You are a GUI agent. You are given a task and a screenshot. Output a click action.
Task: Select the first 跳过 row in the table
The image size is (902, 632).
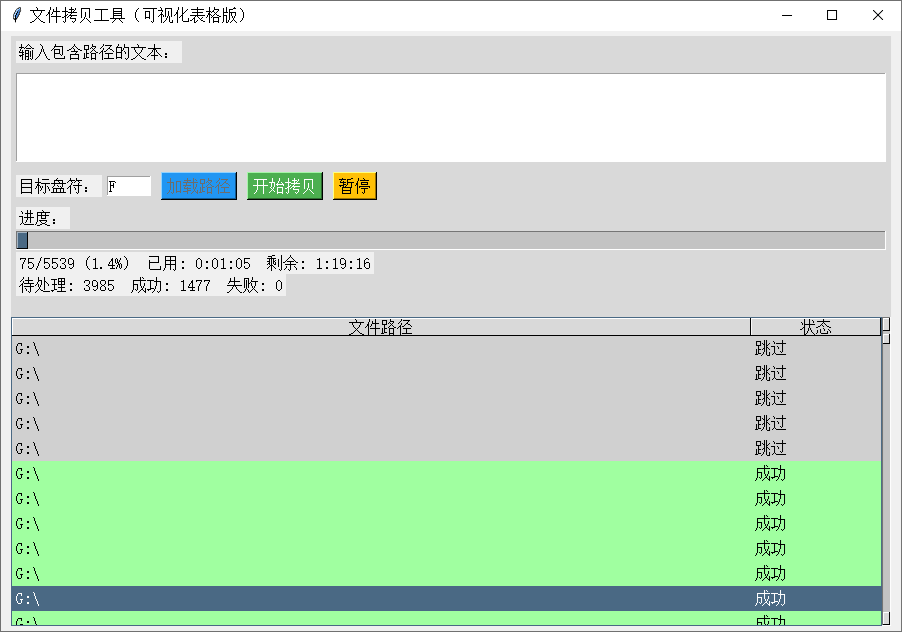click(x=446, y=348)
